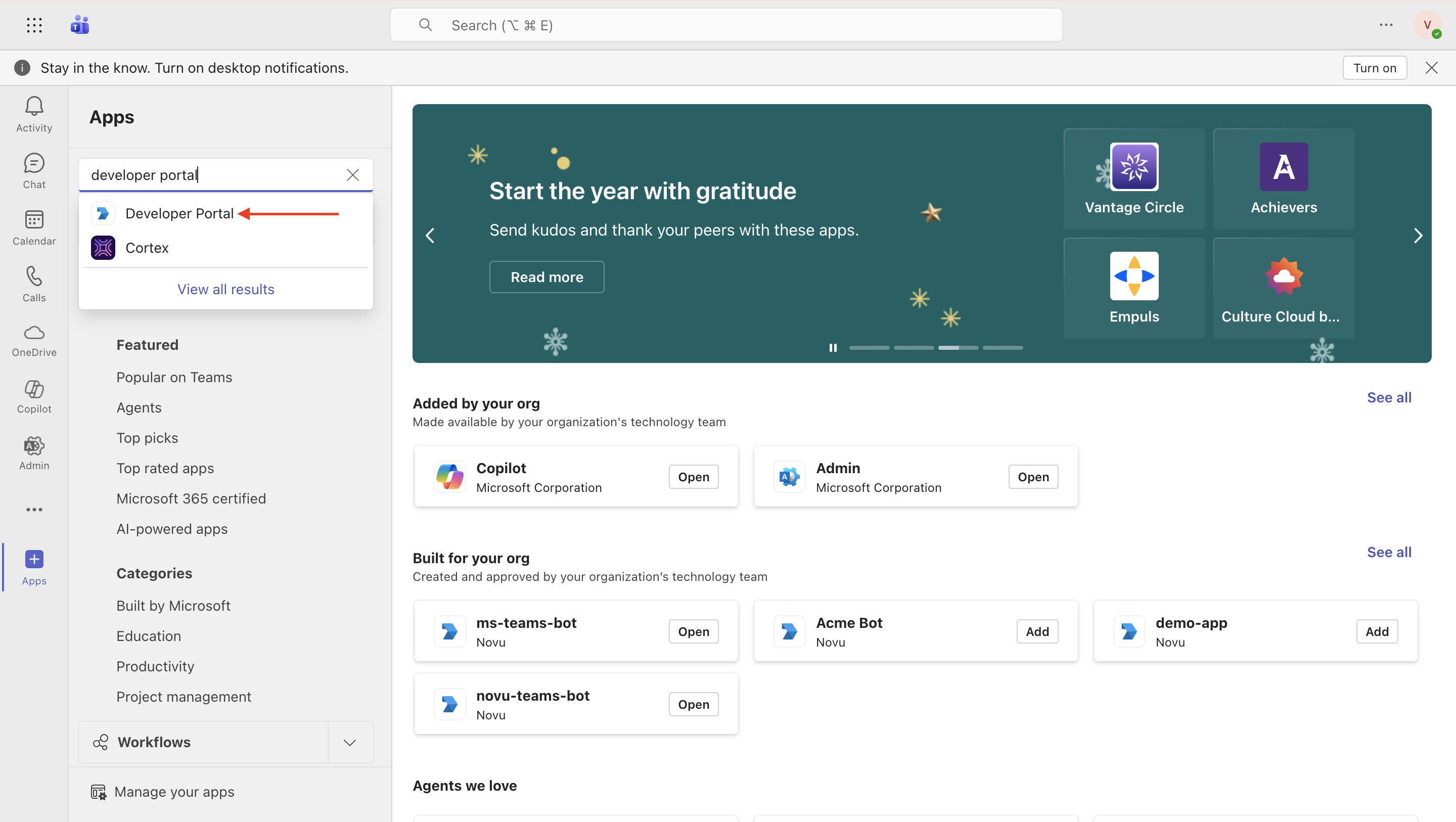
Task: Expand the Workflows section
Action: point(349,742)
